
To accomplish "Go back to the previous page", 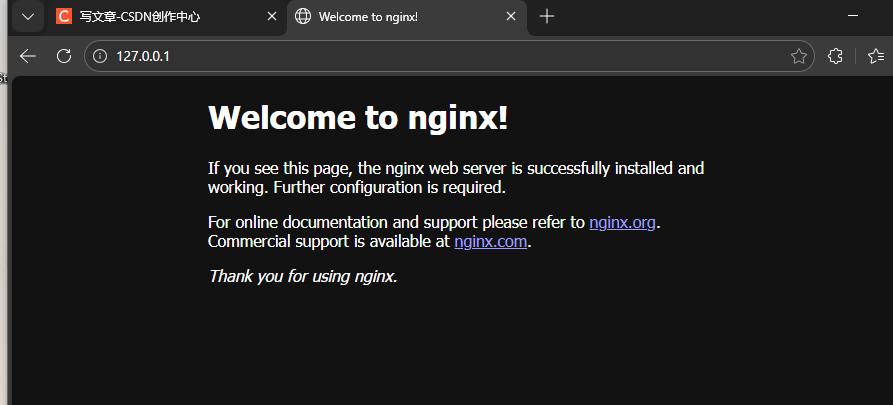I will (x=27, y=56).
